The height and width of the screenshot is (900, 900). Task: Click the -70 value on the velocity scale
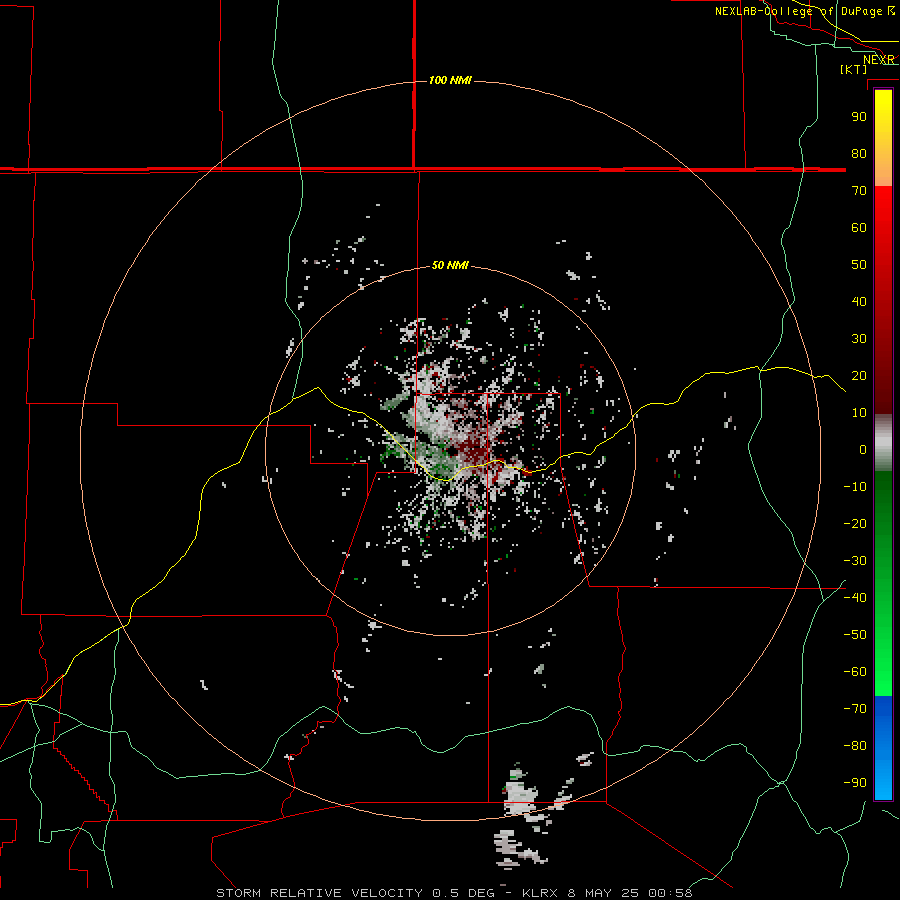(855, 709)
